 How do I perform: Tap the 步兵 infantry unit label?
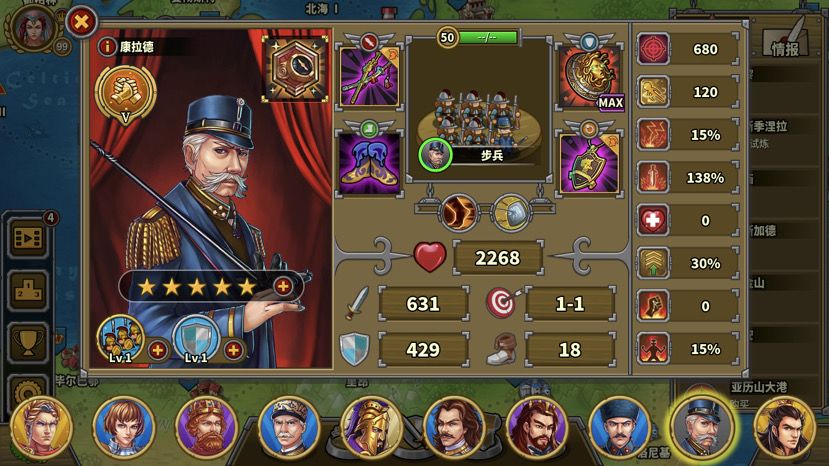pos(492,156)
